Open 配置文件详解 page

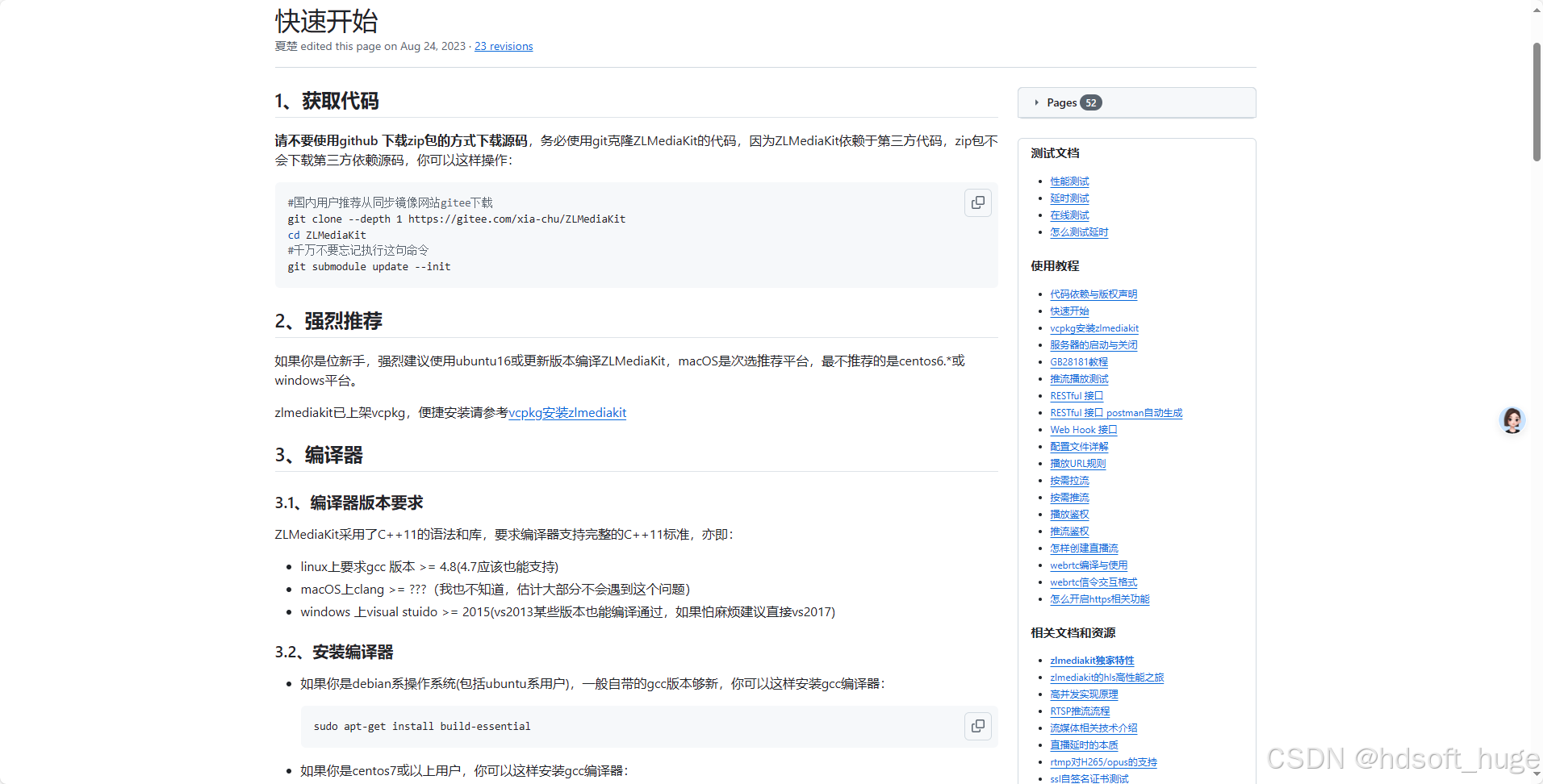[x=1079, y=447]
